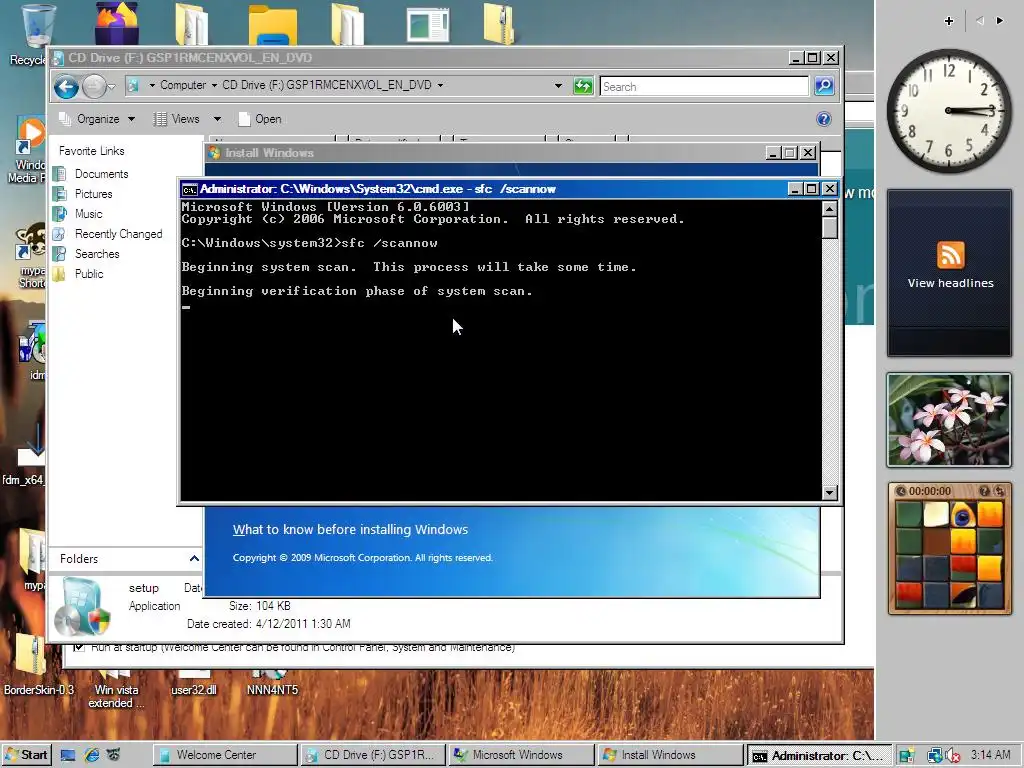
Task: Click the Install Windows title bar icon
Action: [x=214, y=153]
